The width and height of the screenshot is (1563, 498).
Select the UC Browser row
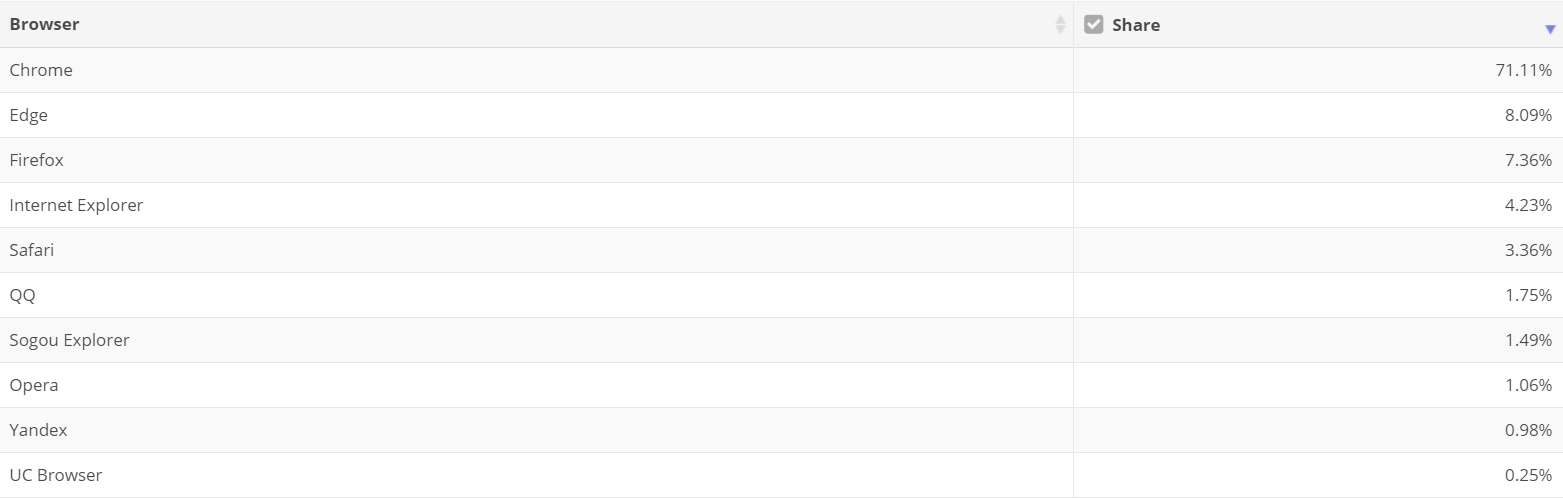tap(781, 475)
